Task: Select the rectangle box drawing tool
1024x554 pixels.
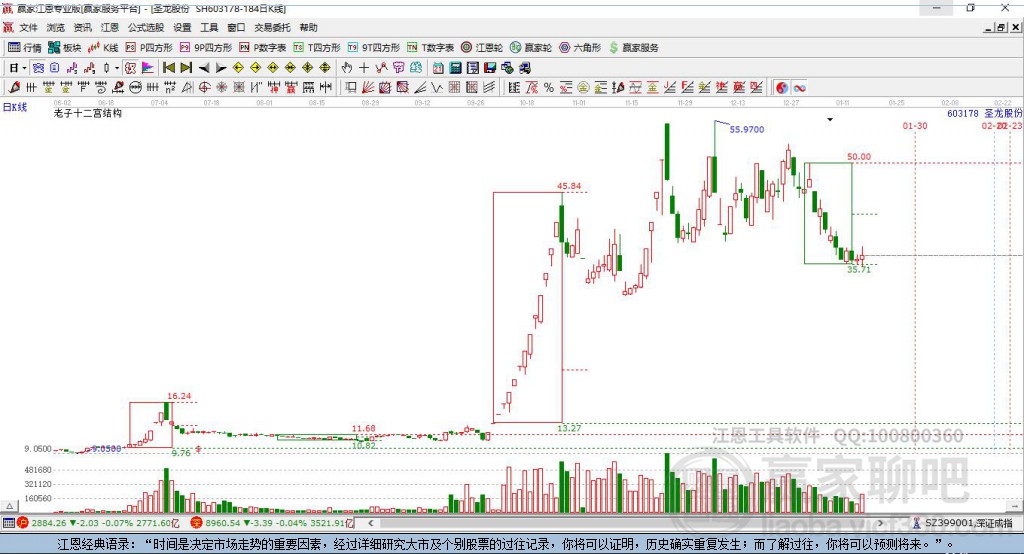Action: pyautogui.click(x=350, y=88)
